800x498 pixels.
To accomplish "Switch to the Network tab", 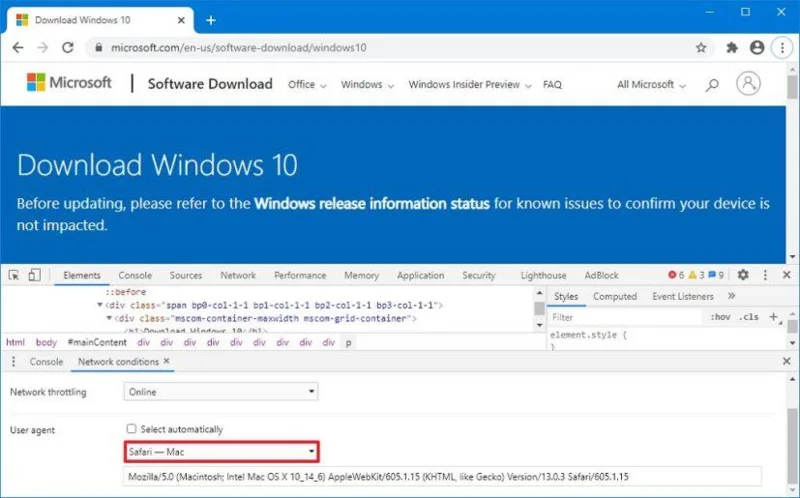I will tap(238, 275).
